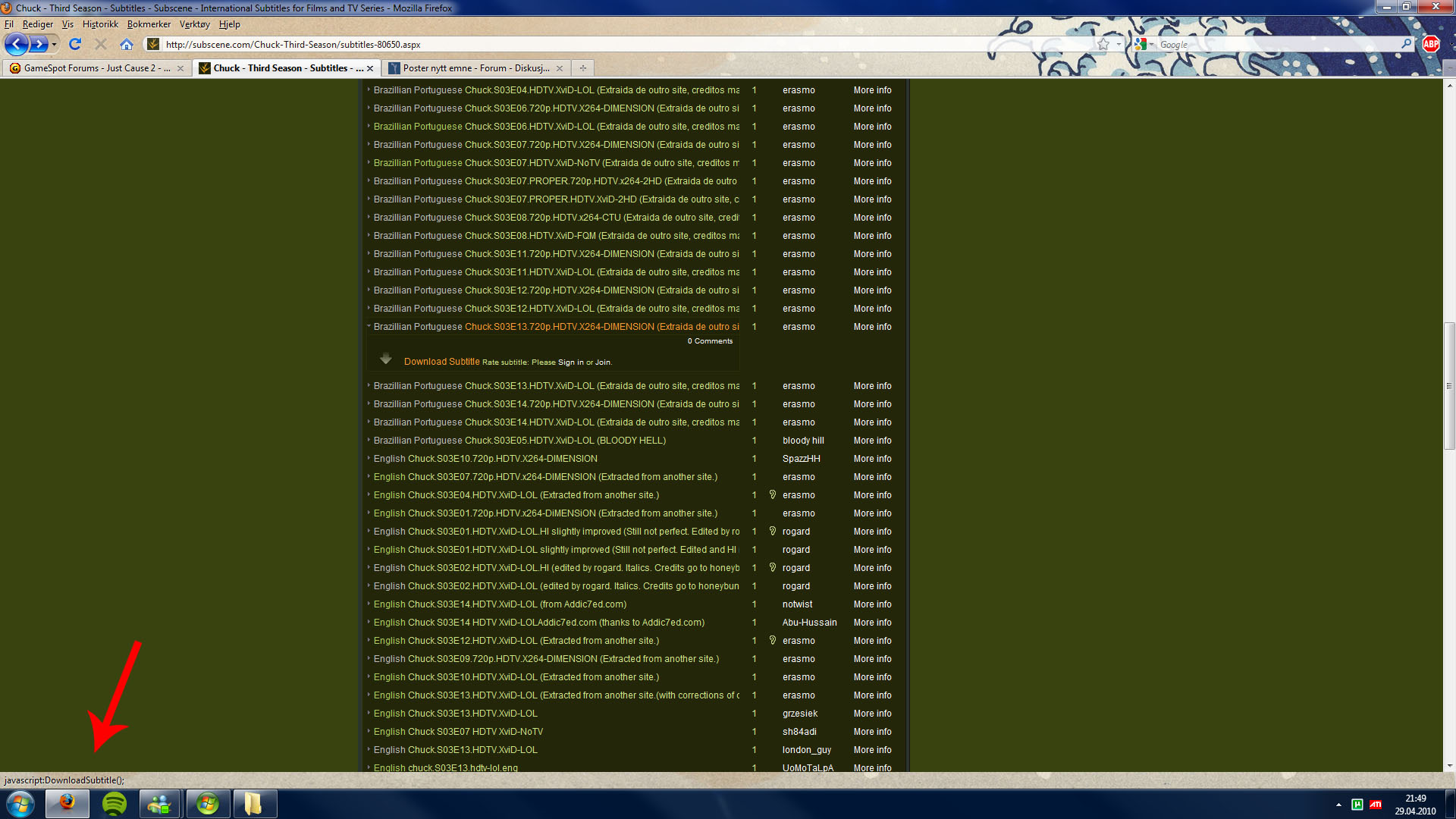Click the green H tray icon
1456x819 pixels.
(1357, 805)
